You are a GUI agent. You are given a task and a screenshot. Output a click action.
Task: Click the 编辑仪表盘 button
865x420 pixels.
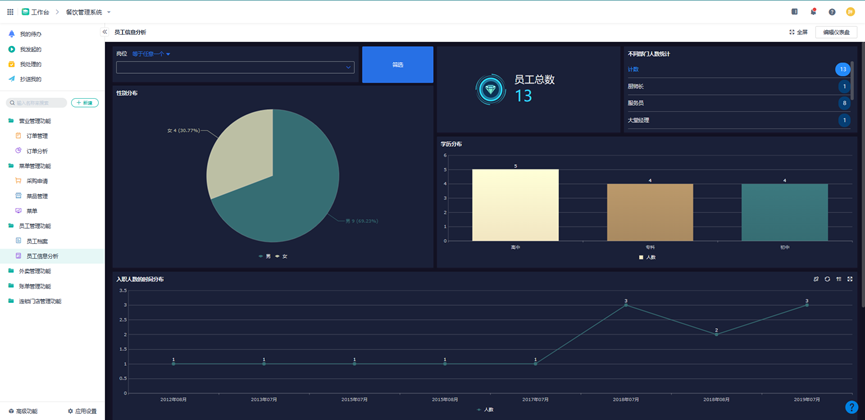(835, 32)
